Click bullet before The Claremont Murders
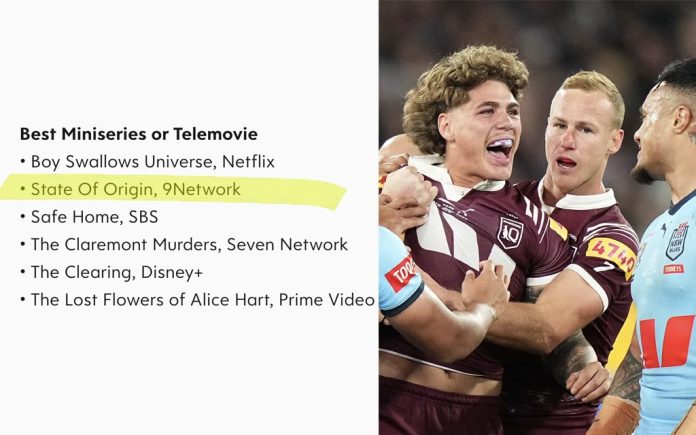Screen dimensions: 696x435 tap(23, 244)
